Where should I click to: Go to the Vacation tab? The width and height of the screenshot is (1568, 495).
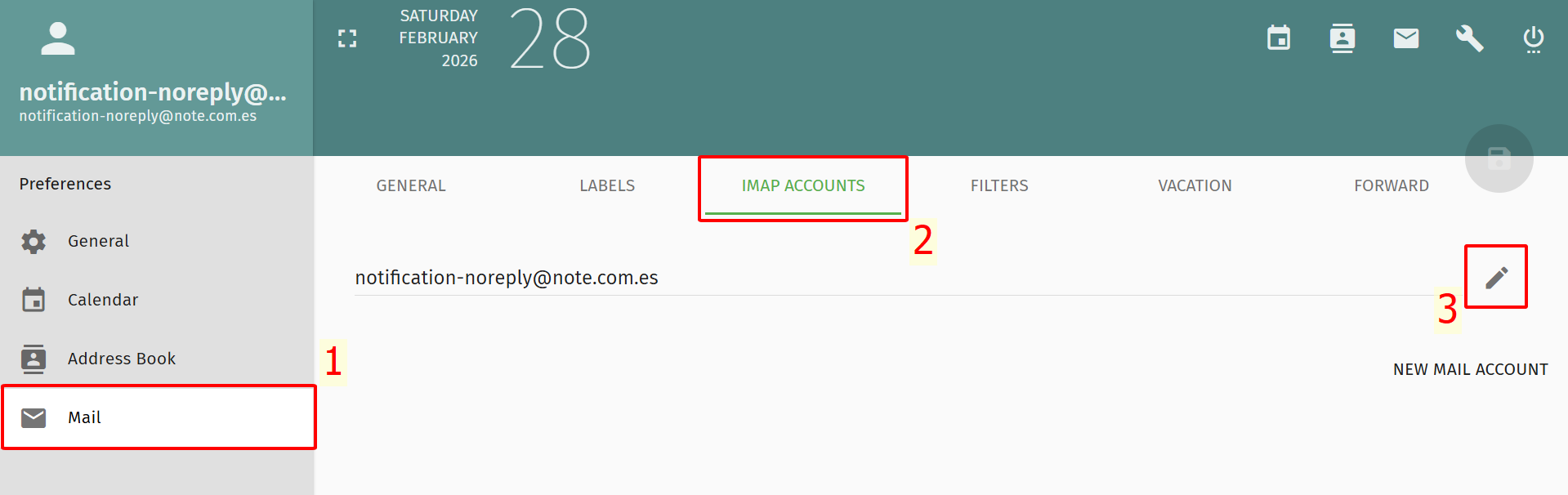(x=1195, y=186)
